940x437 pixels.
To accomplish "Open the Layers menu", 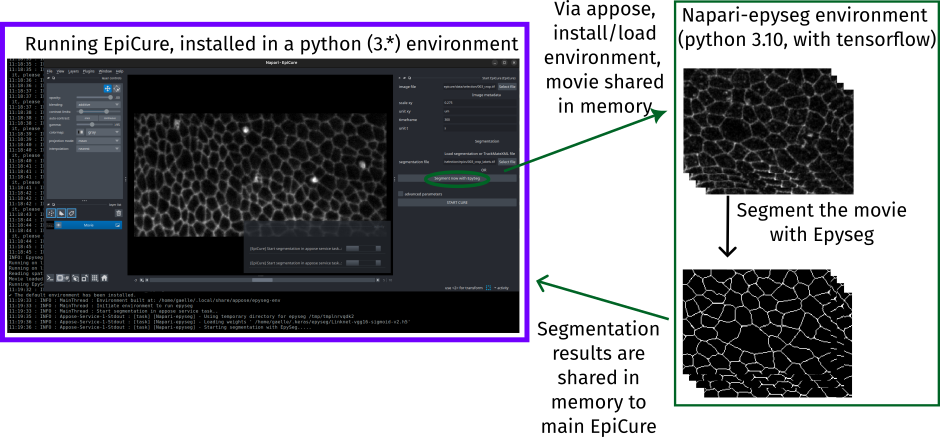I will [74, 72].
